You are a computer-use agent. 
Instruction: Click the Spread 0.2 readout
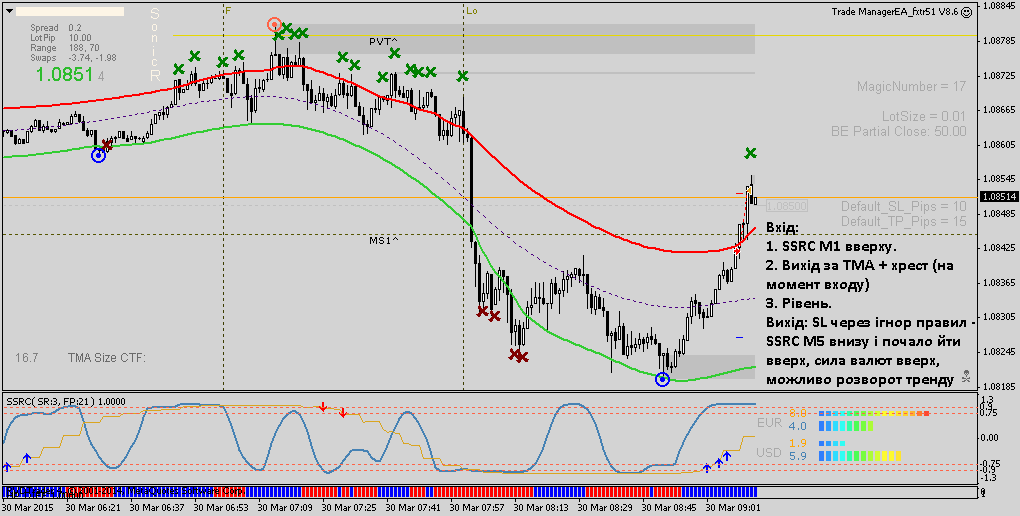tap(56, 28)
